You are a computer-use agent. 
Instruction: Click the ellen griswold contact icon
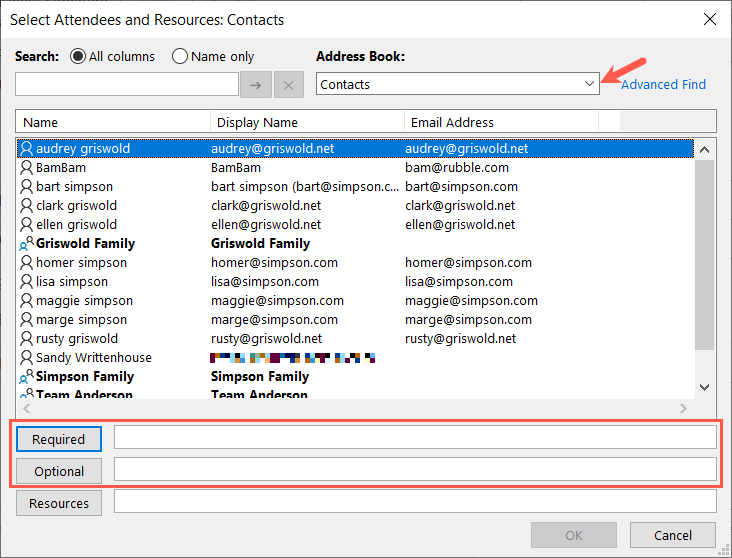27,225
